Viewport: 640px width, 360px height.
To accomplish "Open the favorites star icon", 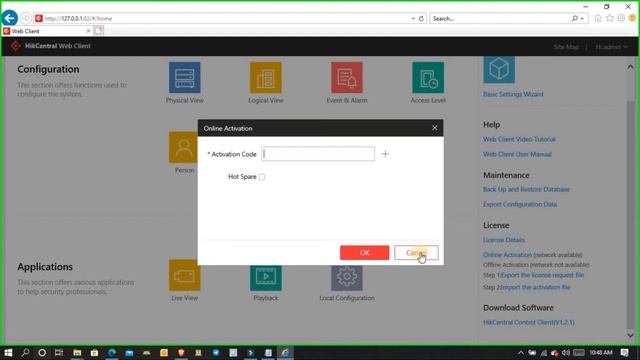I will click(610, 18).
